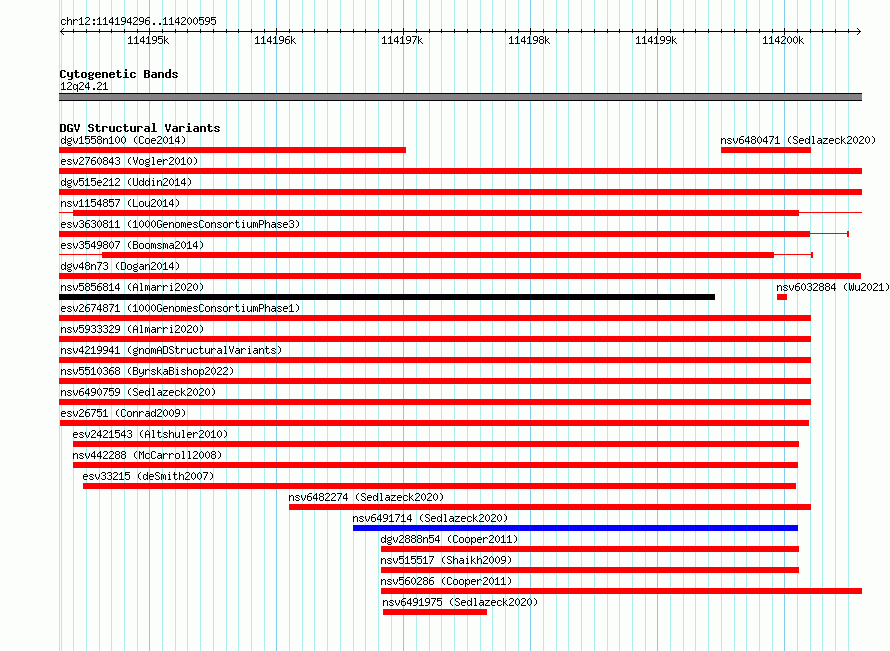
Task: Click the Cytogenetic Bands track title
Action: (x=119, y=74)
